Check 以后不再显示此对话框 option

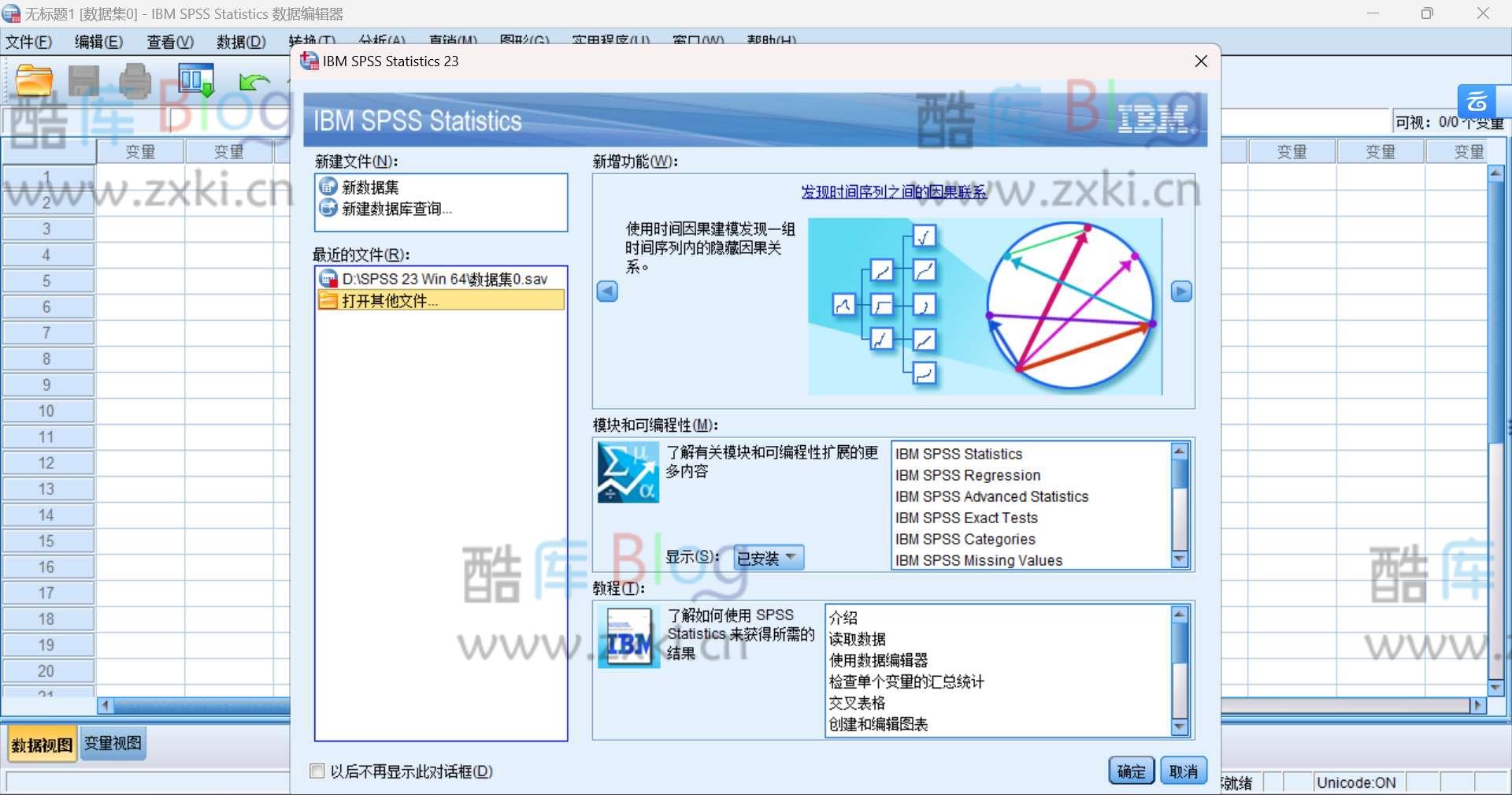point(317,771)
